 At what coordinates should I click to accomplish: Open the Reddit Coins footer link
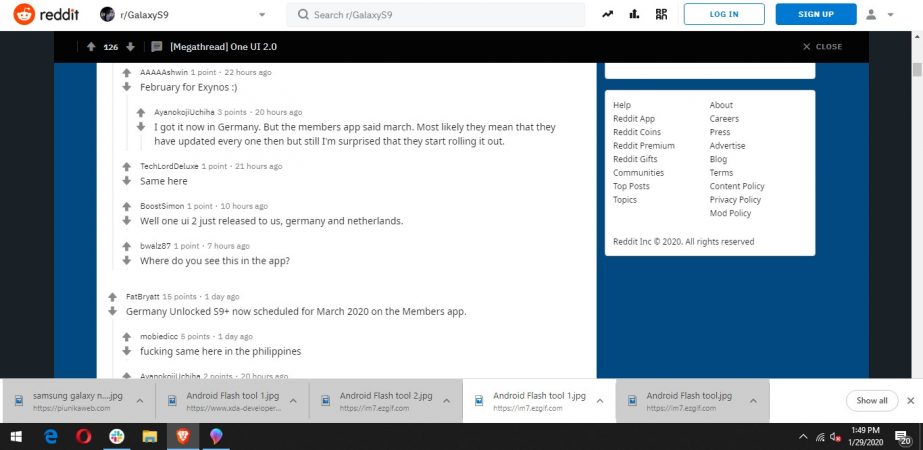(x=637, y=132)
